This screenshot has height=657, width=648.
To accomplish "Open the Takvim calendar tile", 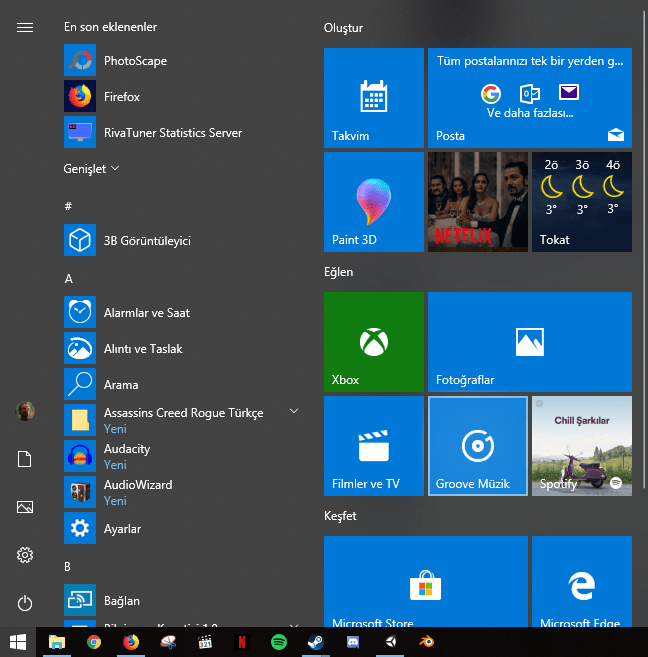I will [x=373, y=98].
